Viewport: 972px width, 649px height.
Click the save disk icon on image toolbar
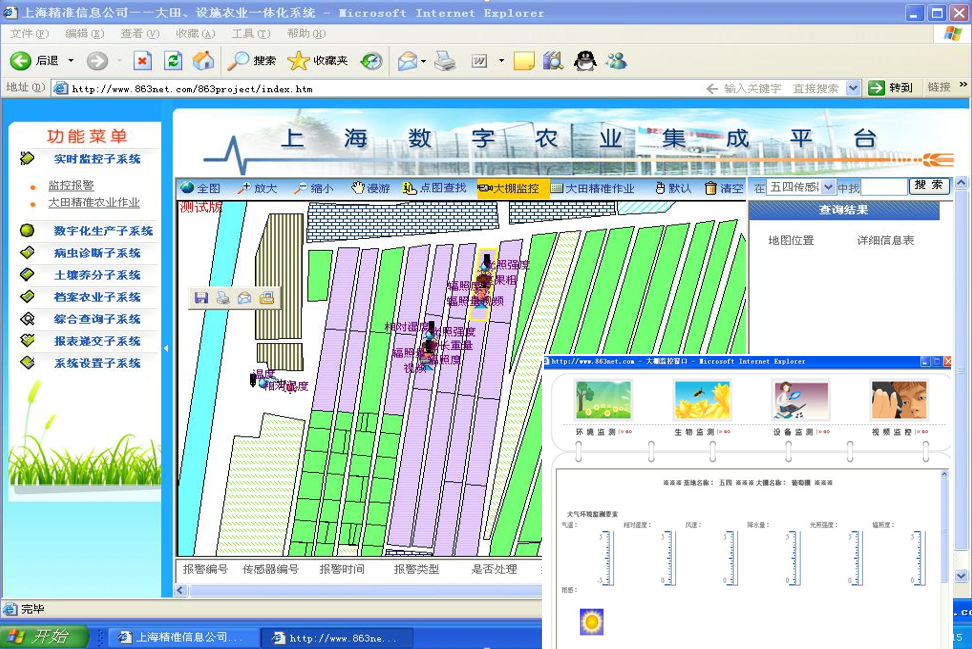pyautogui.click(x=201, y=298)
